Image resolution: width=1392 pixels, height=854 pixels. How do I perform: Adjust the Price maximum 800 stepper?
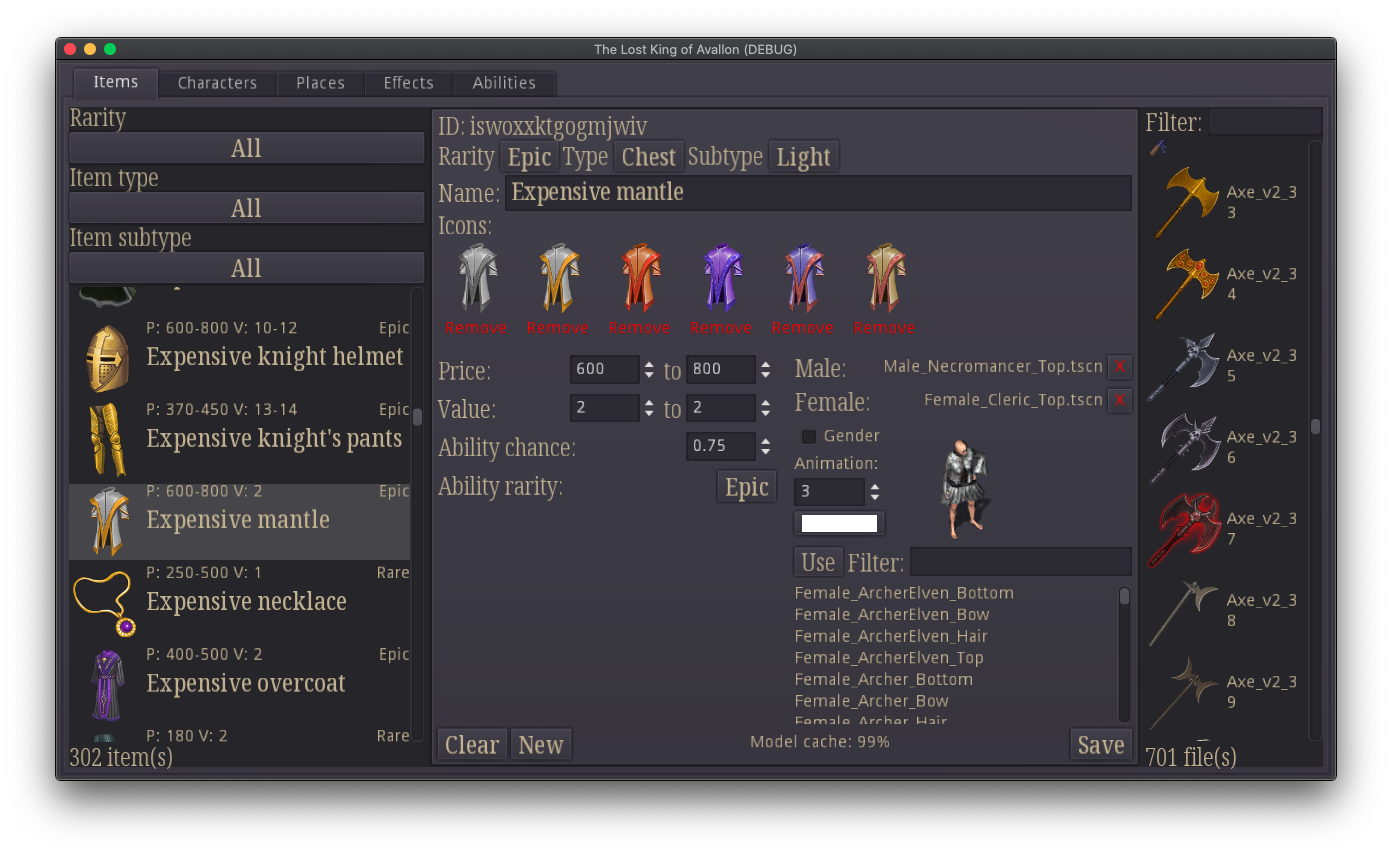pyautogui.click(x=765, y=369)
